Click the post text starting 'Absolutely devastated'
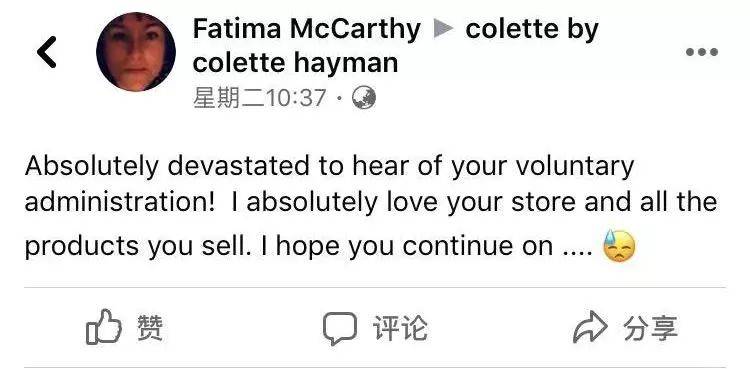 click(x=371, y=206)
